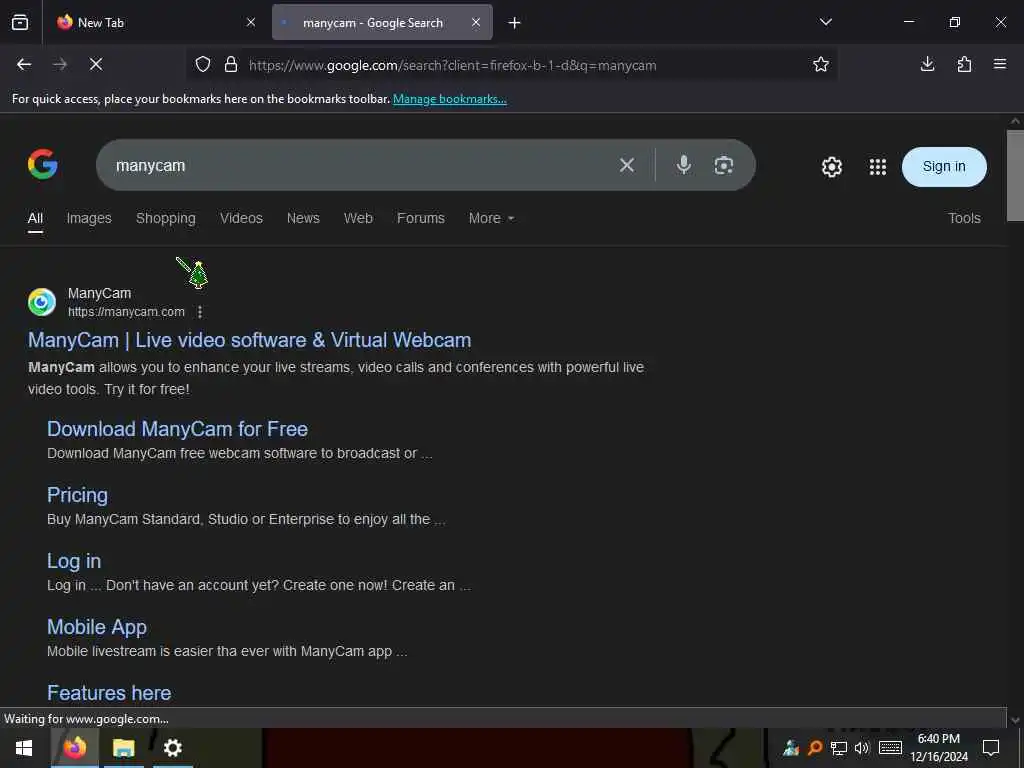Open the https://manycam.com URL text
Image resolution: width=1024 pixels, height=768 pixels.
[126, 312]
